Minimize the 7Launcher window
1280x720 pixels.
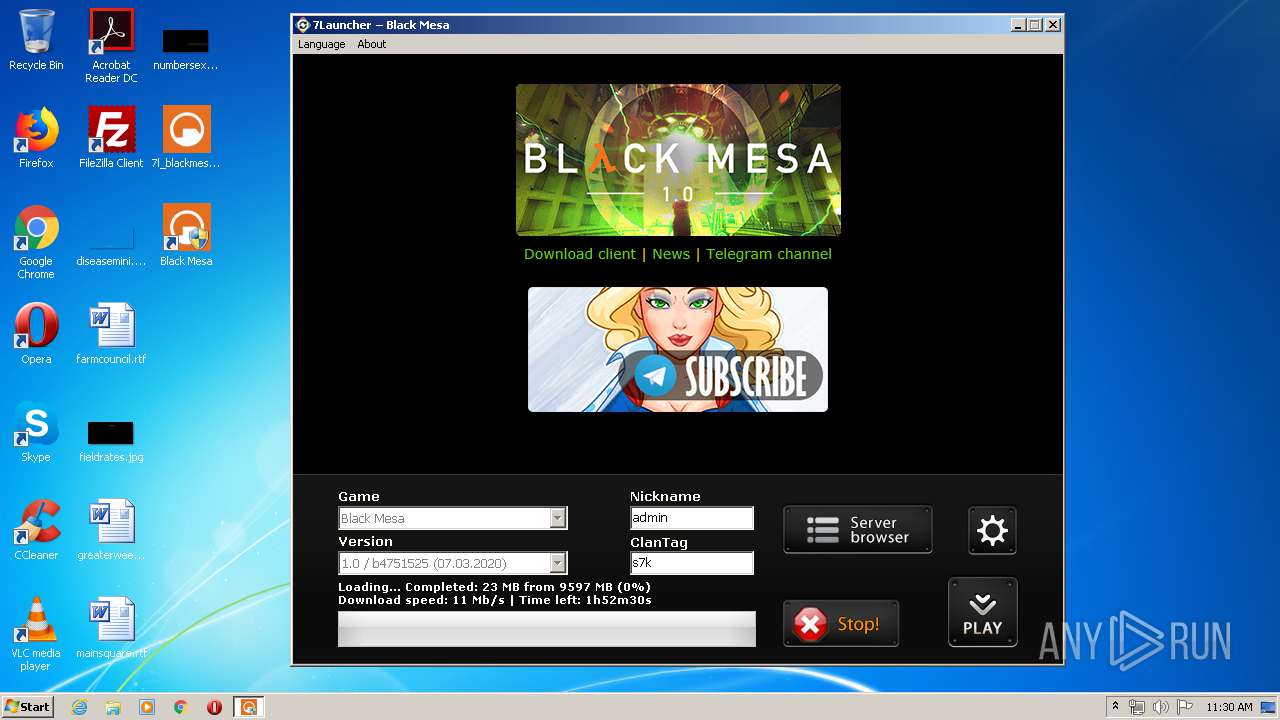tap(1018, 25)
